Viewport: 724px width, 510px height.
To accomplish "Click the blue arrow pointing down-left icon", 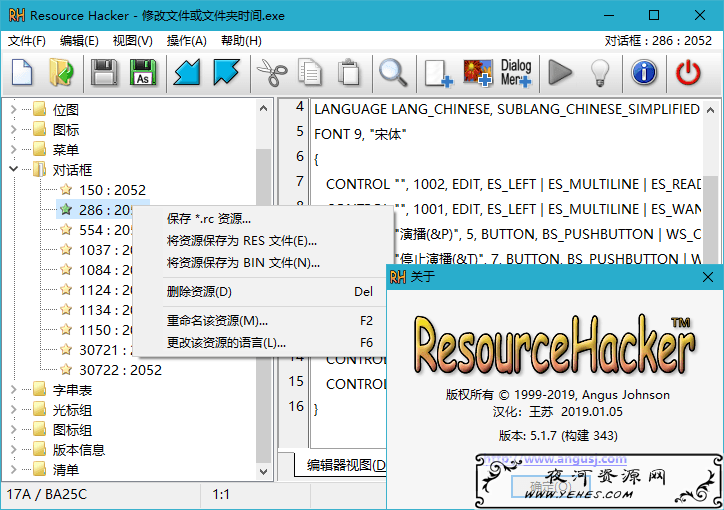I will click(x=187, y=72).
